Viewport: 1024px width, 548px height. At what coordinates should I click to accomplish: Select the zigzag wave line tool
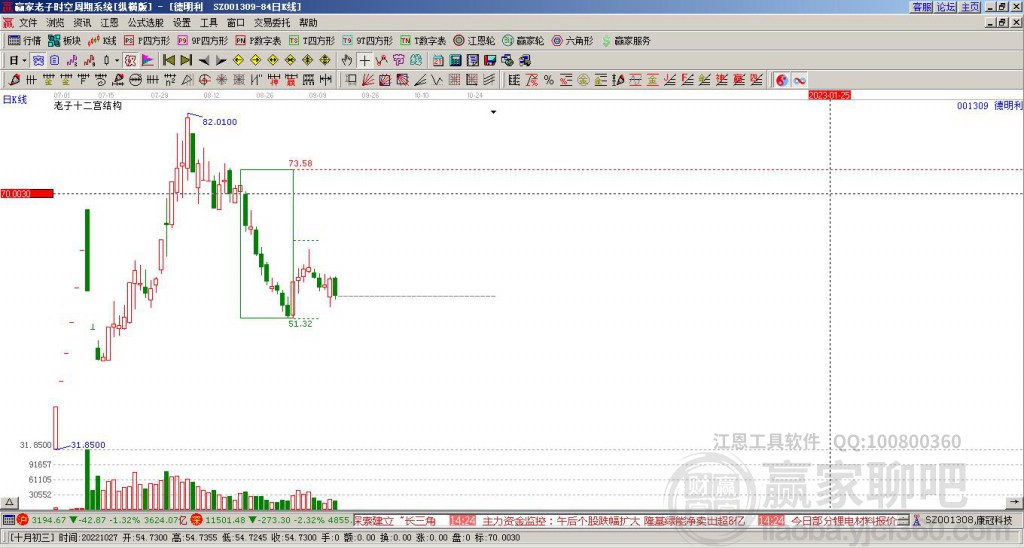pyautogui.click(x=437, y=80)
